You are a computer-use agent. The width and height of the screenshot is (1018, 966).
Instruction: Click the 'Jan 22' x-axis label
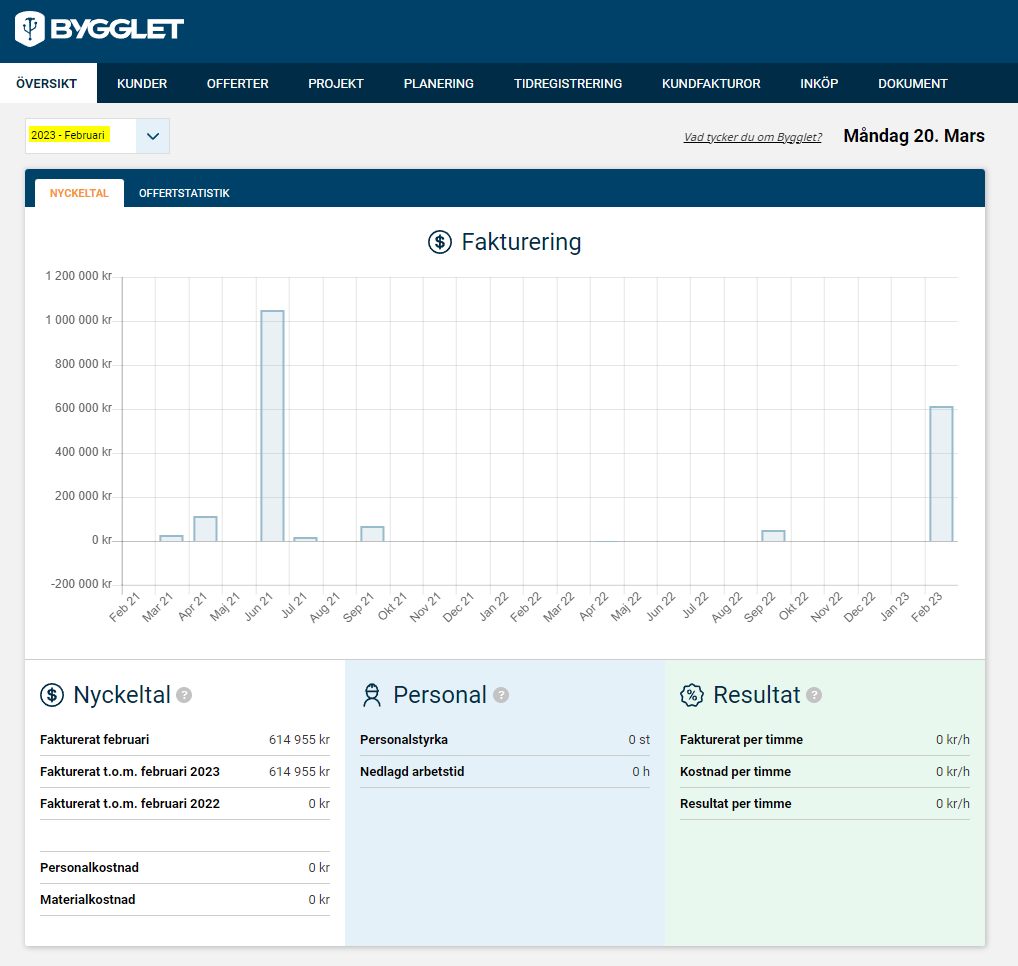(493, 607)
